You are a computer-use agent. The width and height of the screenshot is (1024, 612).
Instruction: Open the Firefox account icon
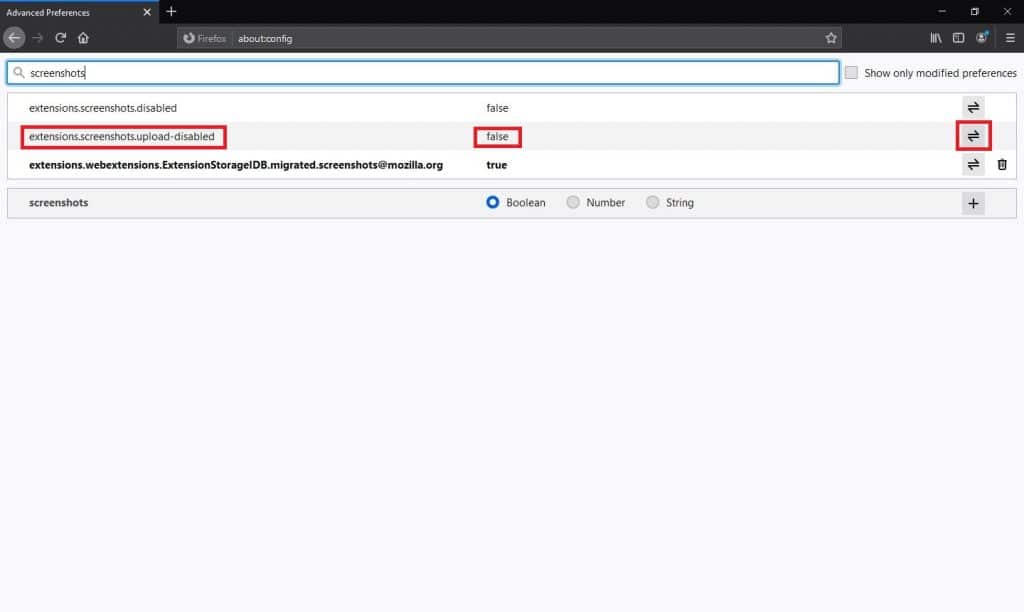tap(982, 38)
